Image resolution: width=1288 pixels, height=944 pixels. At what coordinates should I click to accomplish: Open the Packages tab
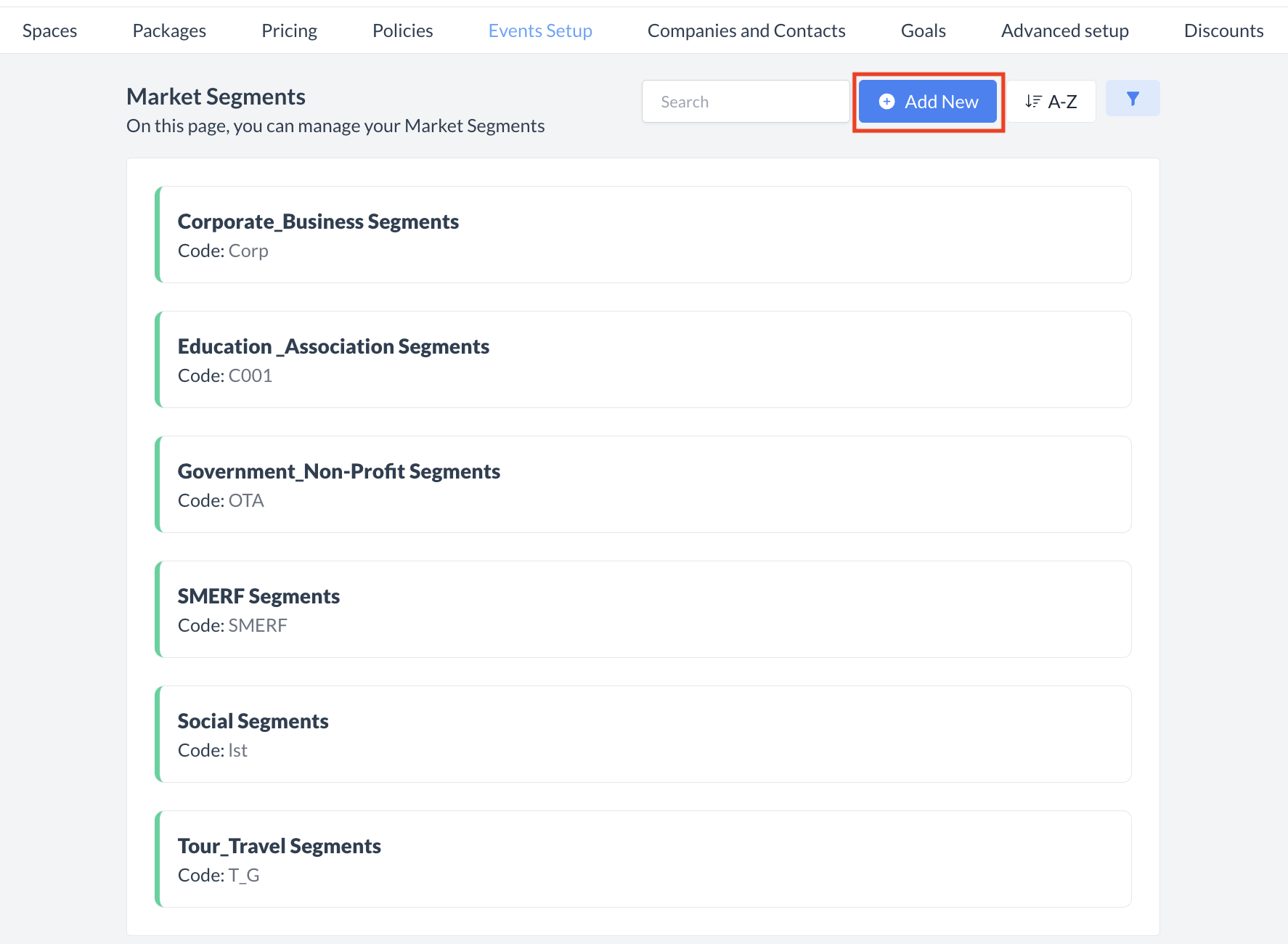click(169, 30)
